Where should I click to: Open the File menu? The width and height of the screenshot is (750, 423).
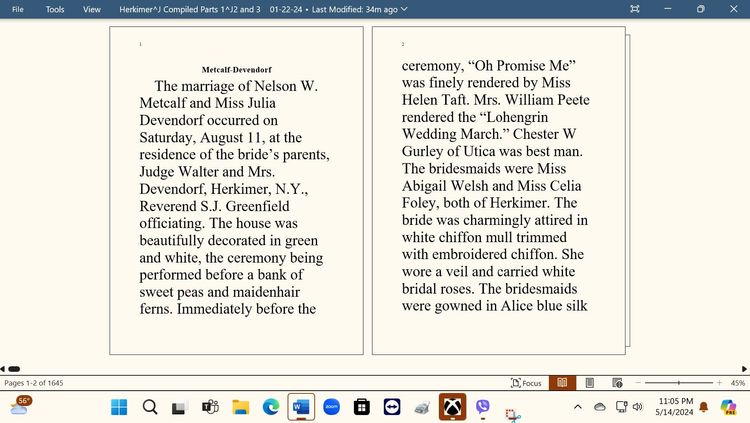tap(18, 9)
